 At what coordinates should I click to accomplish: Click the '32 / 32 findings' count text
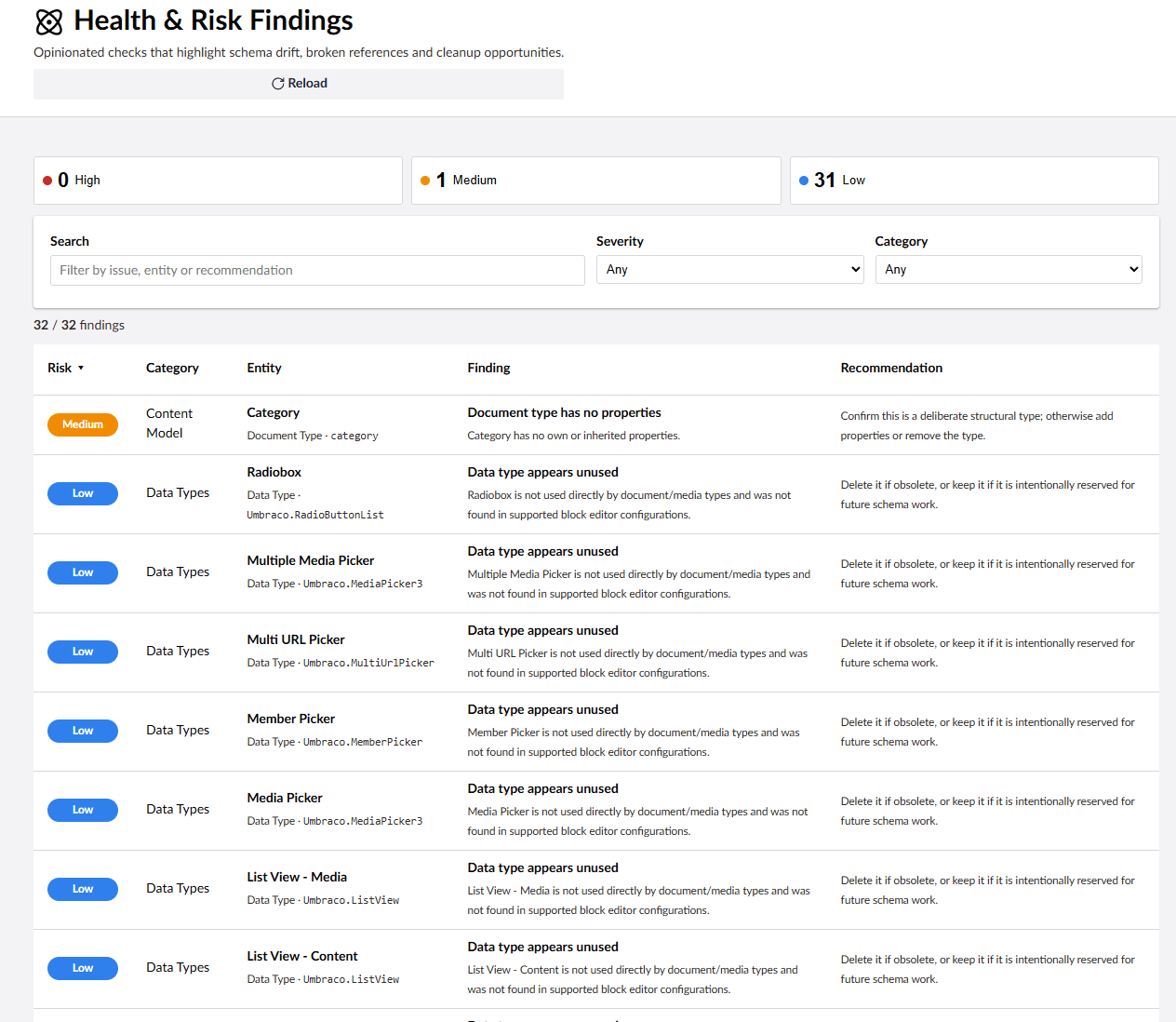click(79, 326)
